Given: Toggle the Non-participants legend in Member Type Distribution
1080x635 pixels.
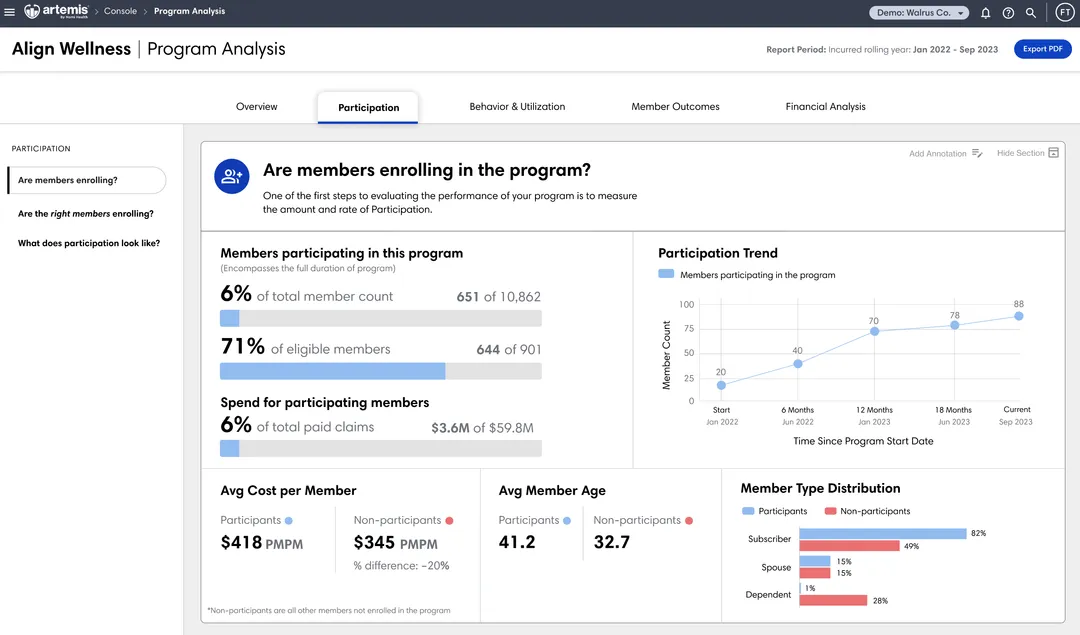Looking at the screenshot, I should pos(867,511).
